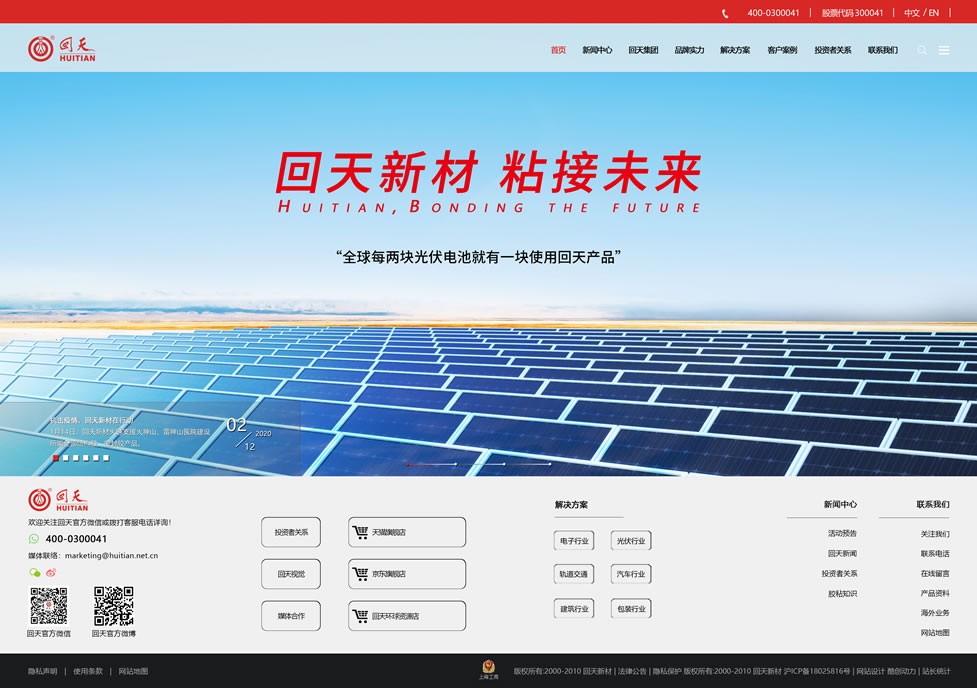Click the cart icon in the third store button

point(360,616)
